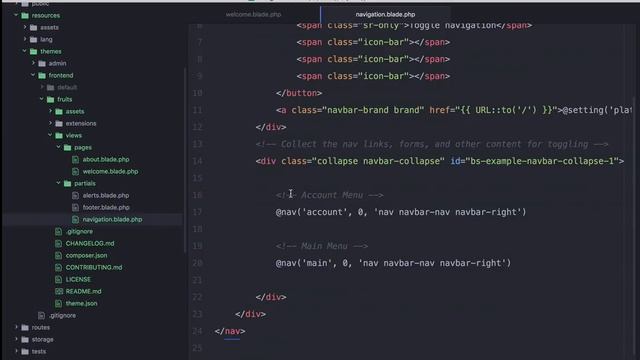Collapse the partials folder chevron
Image resolution: width=640 pixels, height=360 pixels.
click(59, 183)
